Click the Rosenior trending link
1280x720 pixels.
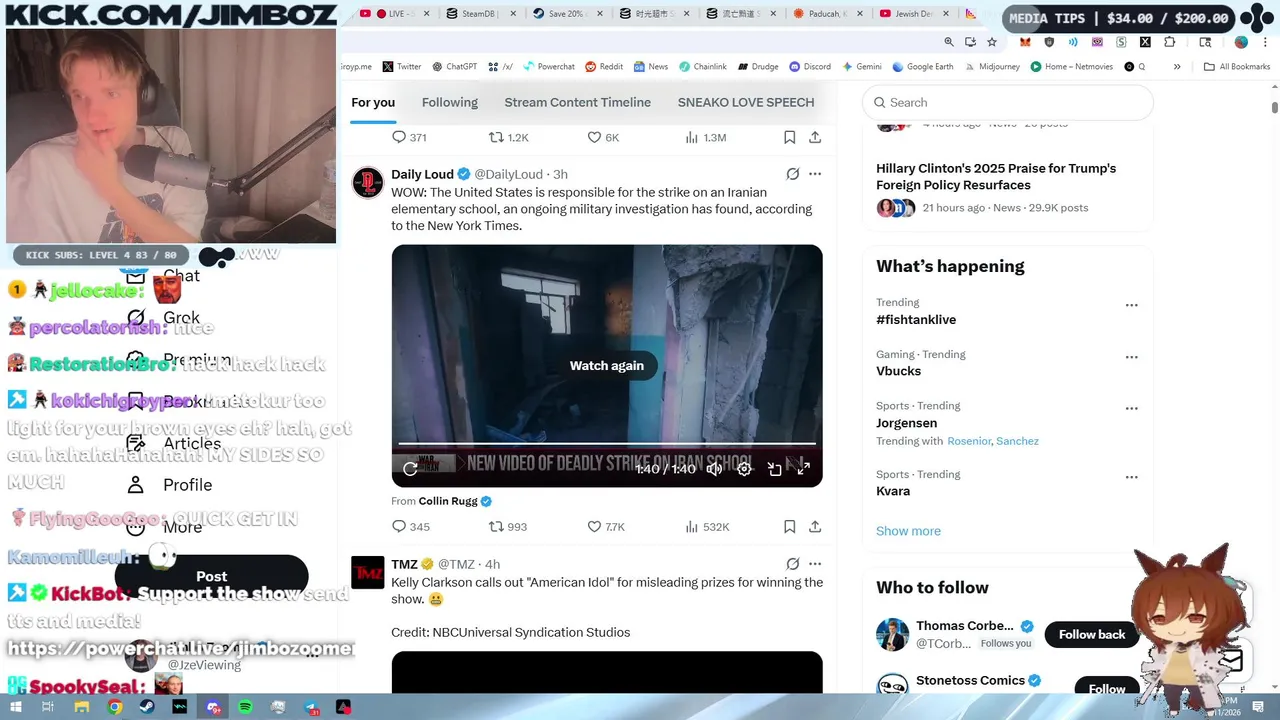coord(969,441)
